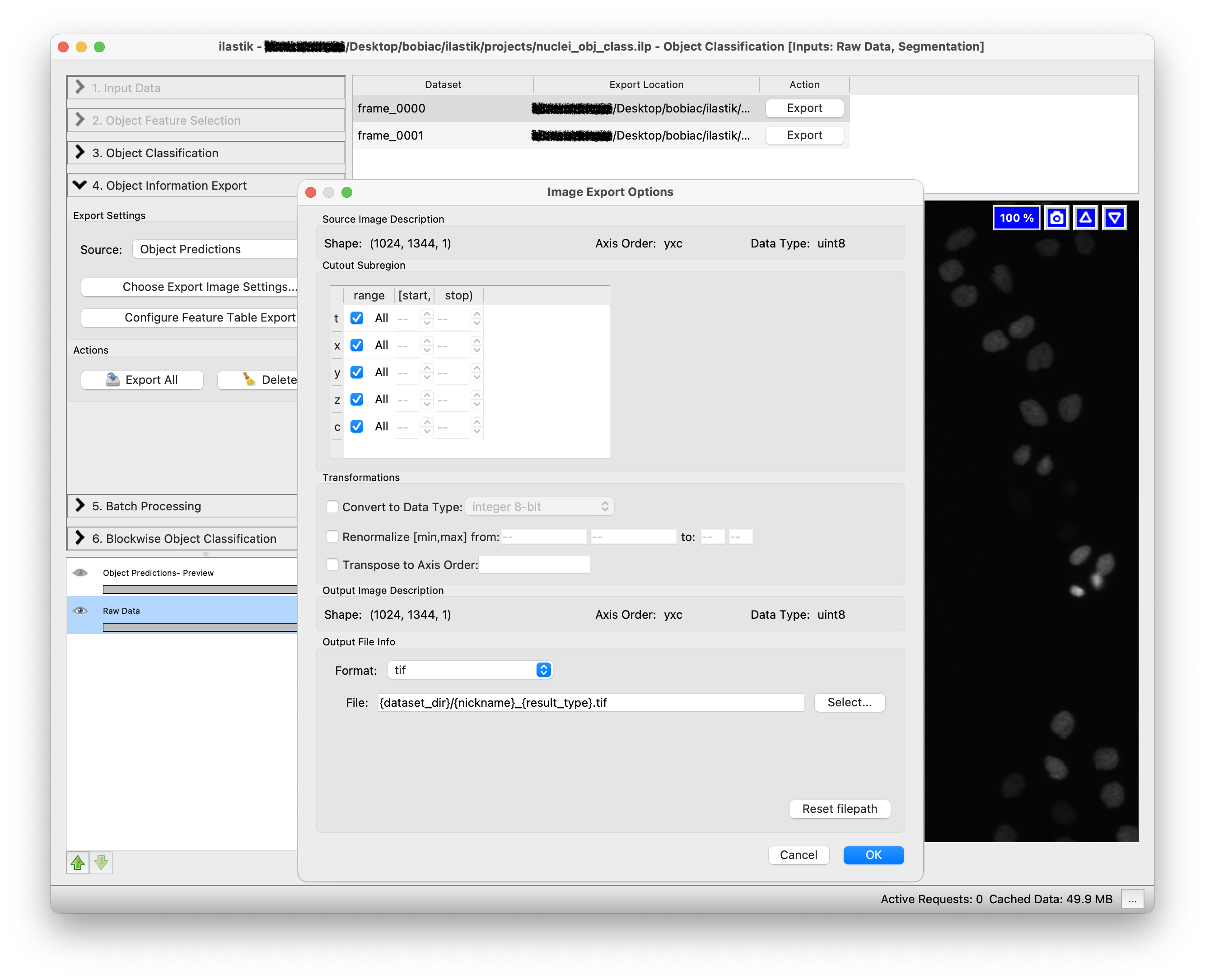1205x980 pixels.
Task: Click the camera snapshot icon in viewer
Action: [x=1056, y=218]
